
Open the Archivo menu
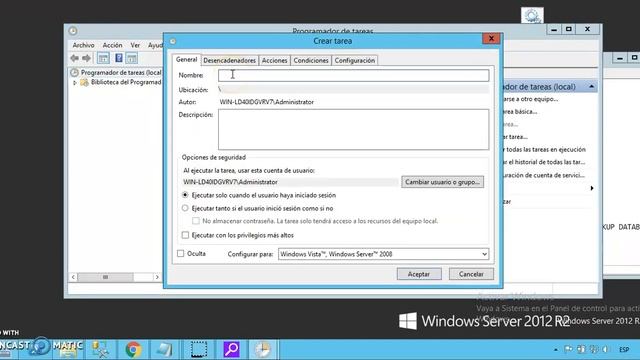(84, 45)
